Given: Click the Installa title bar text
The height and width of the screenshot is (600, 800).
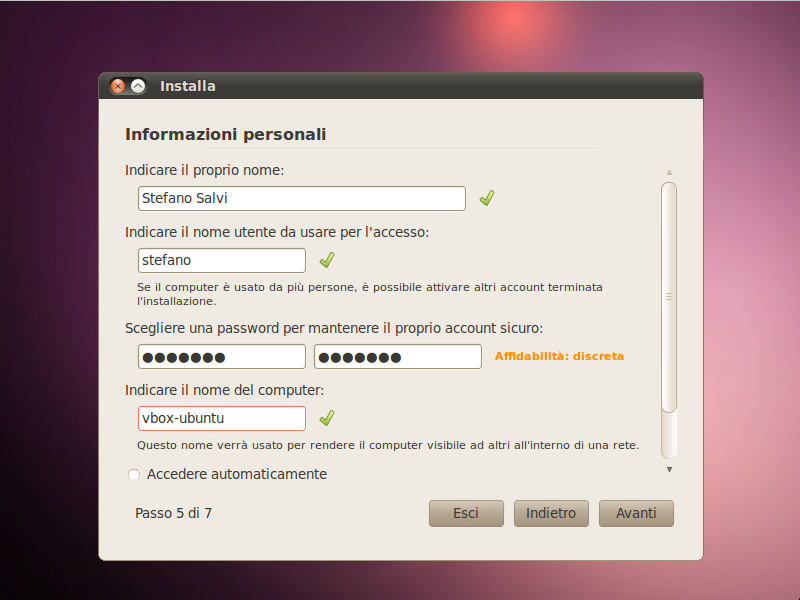Looking at the screenshot, I should click(x=188, y=86).
